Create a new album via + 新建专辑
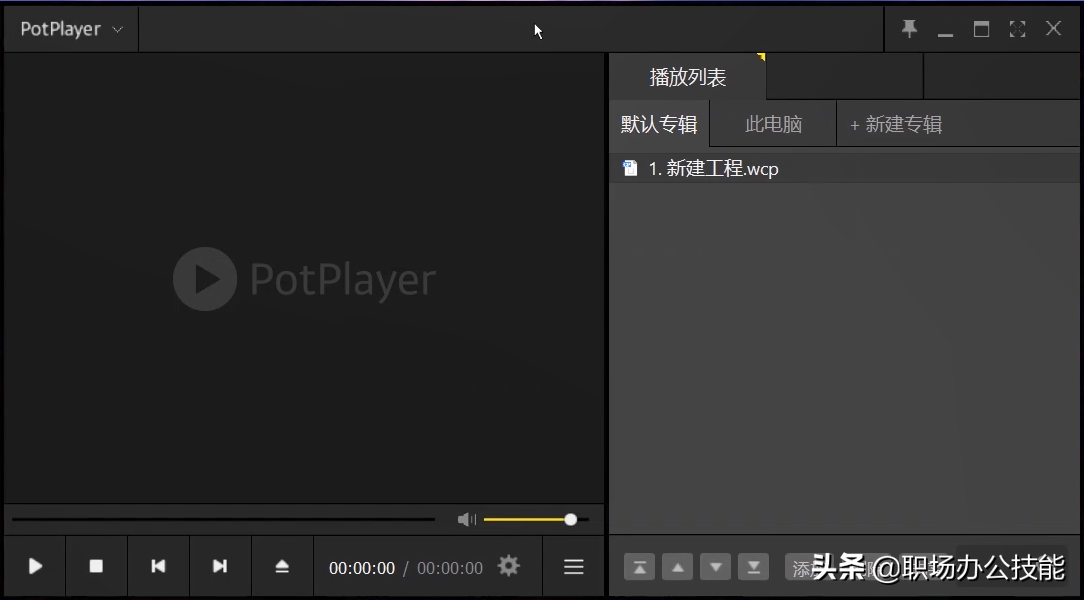This screenshot has height=600, width=1084. tap(896, 124)
